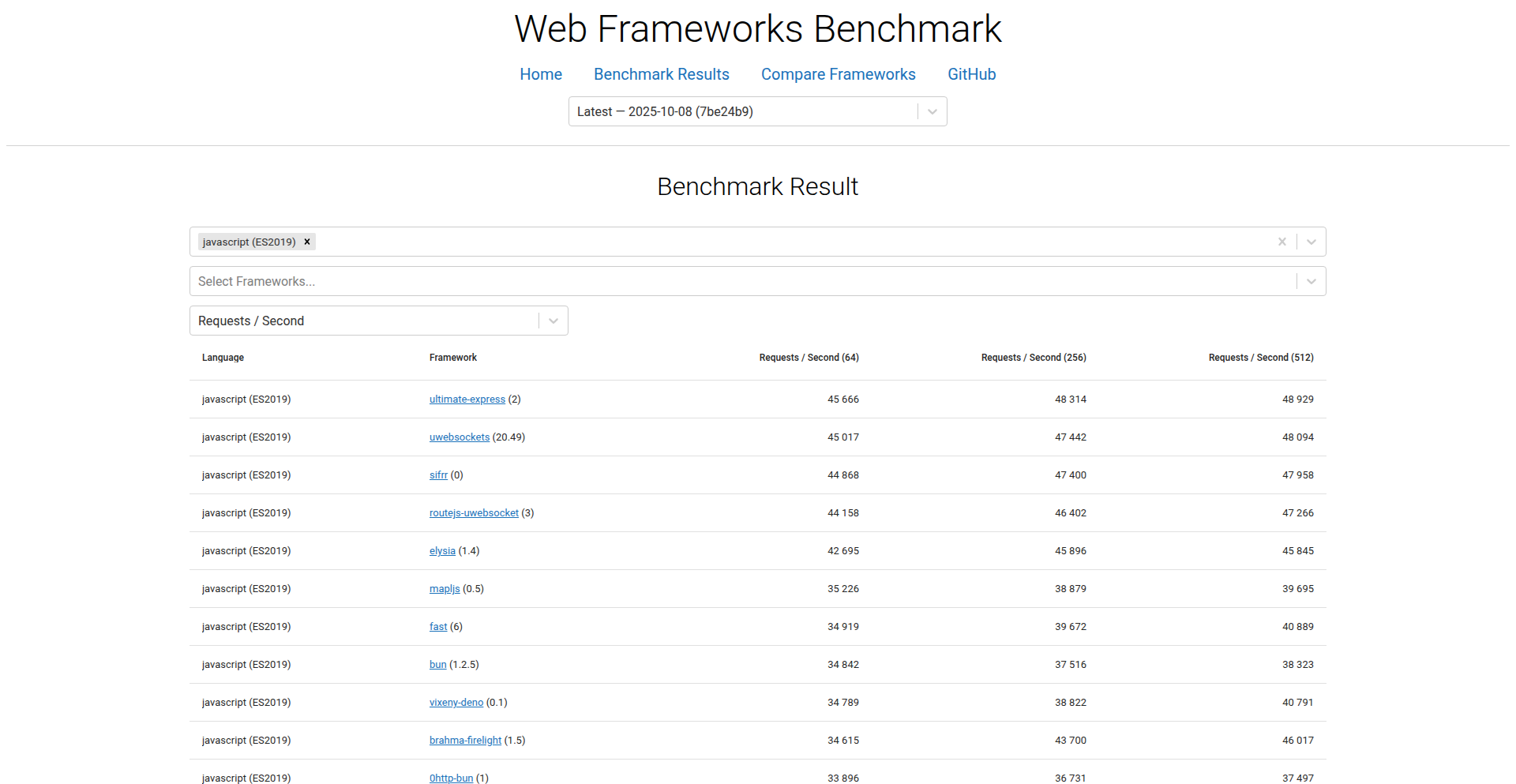Image resolution: width=1516 pixels, height=784 pixels.
Task: Open the uwebsockets framework link
Action: 459,437
